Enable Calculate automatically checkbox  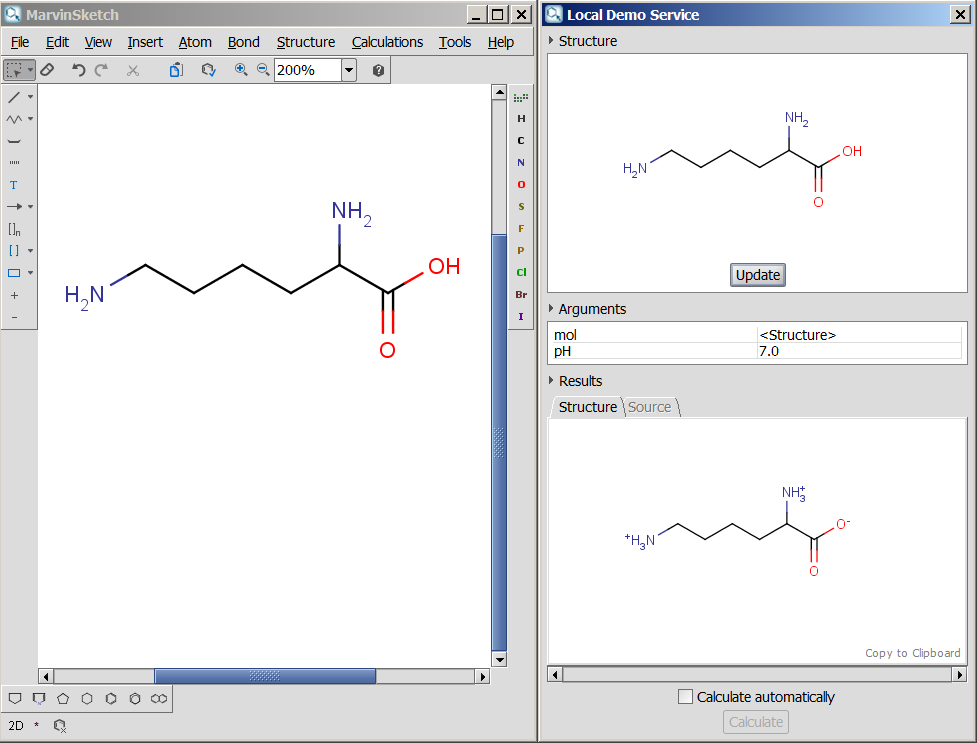tap(685, 697)
